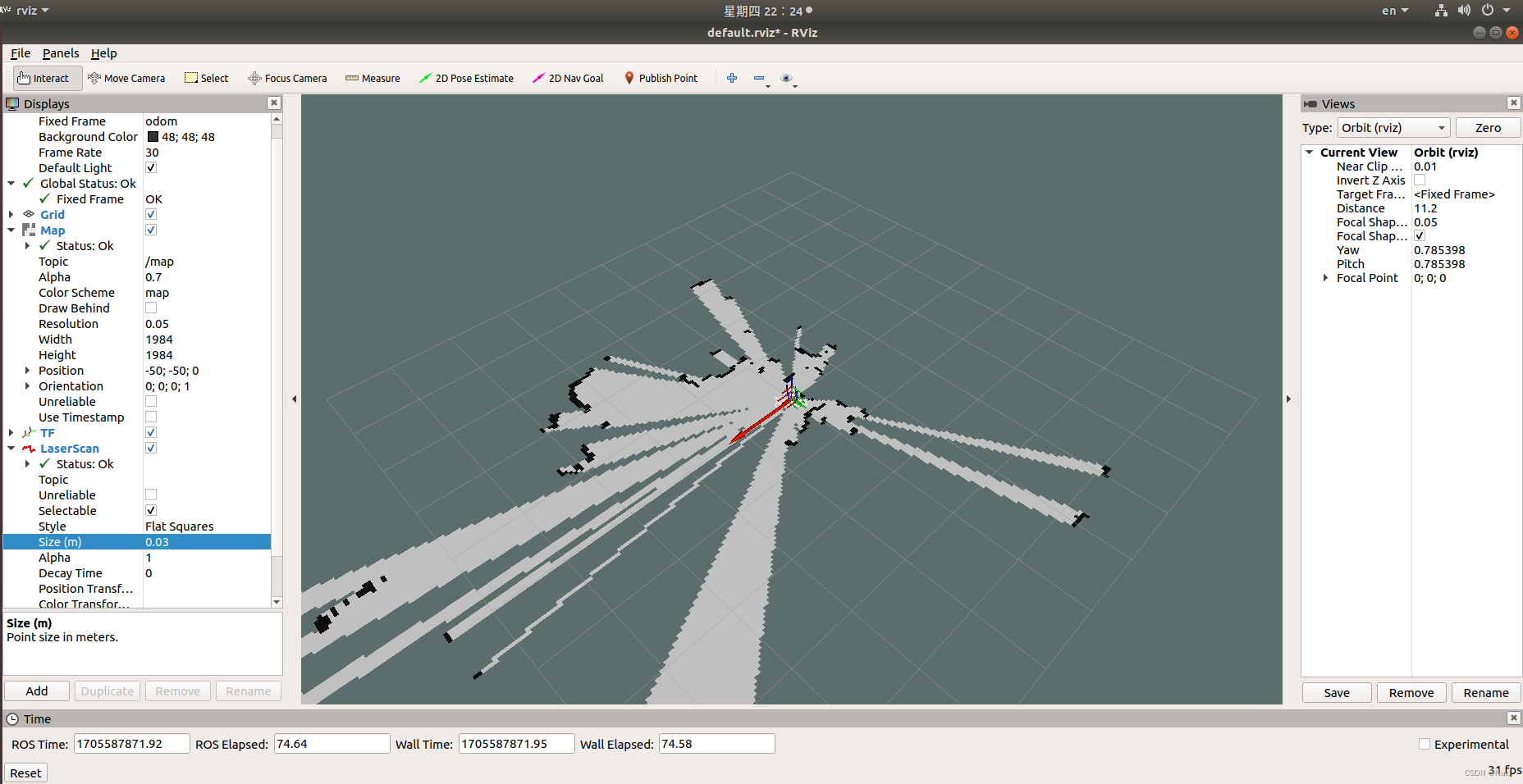
Task: Click the Rename button in Views panel
Action: click(1486, 692)
